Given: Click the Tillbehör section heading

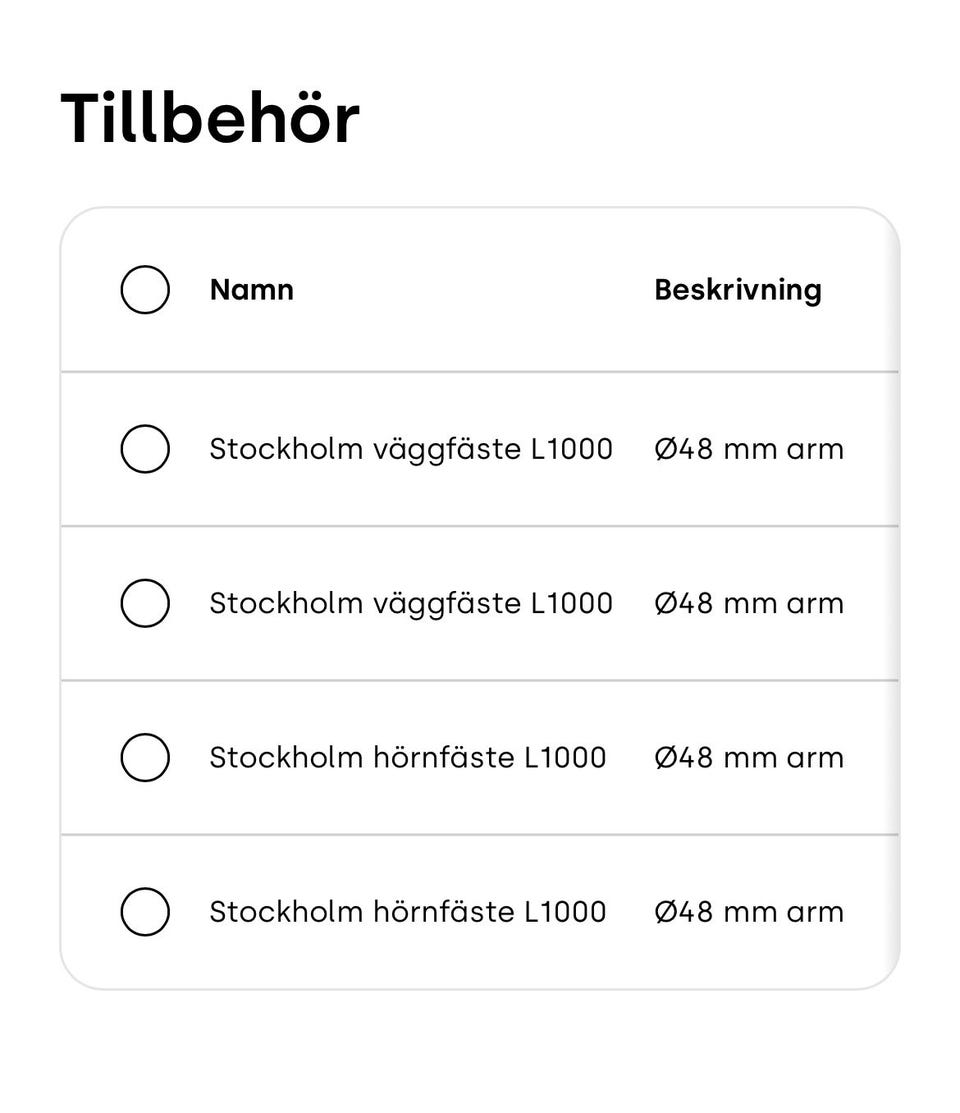Looking at the screenshot, I should click(210, 118).
